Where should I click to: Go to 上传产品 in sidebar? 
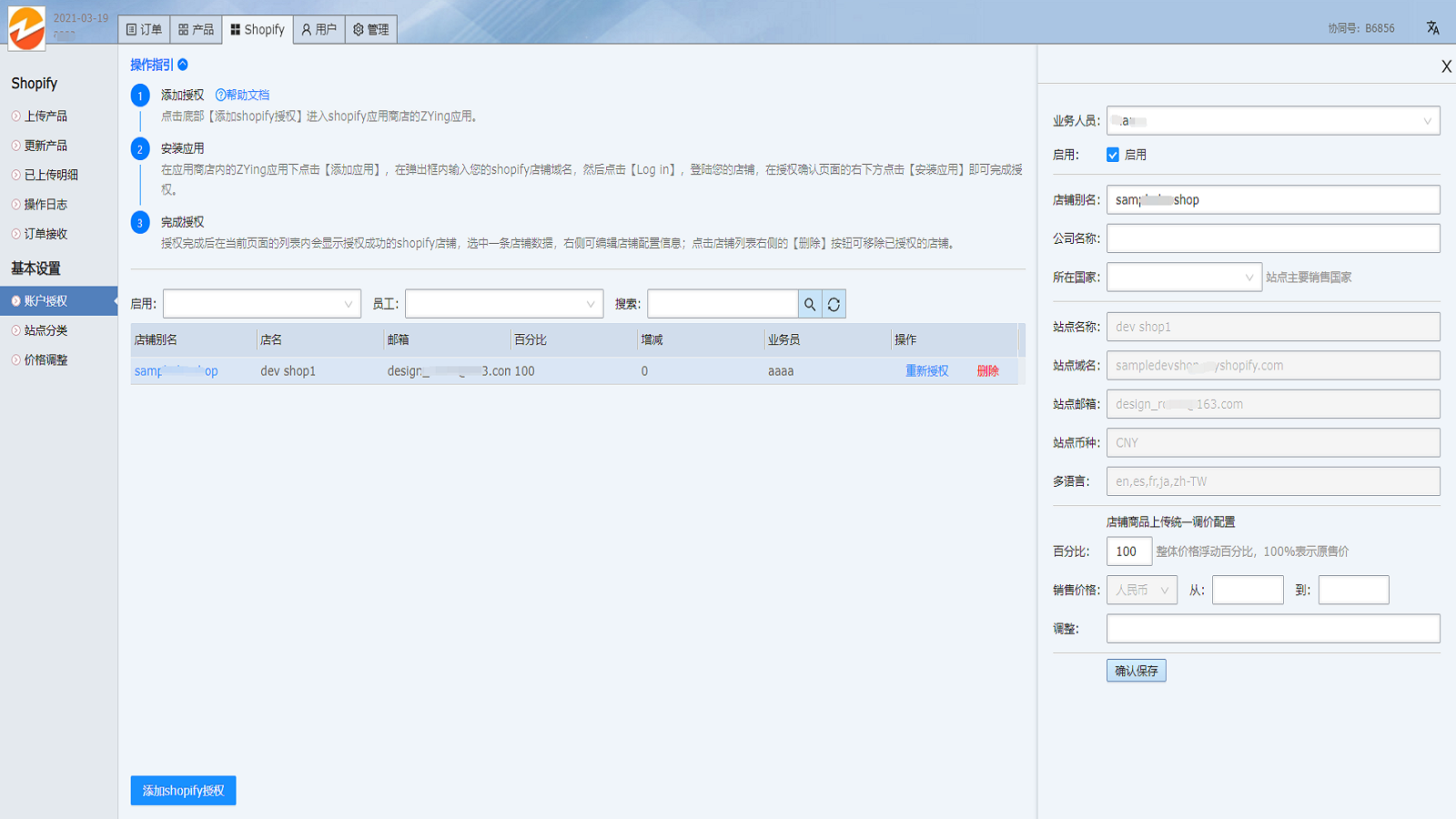coord(45,116)
